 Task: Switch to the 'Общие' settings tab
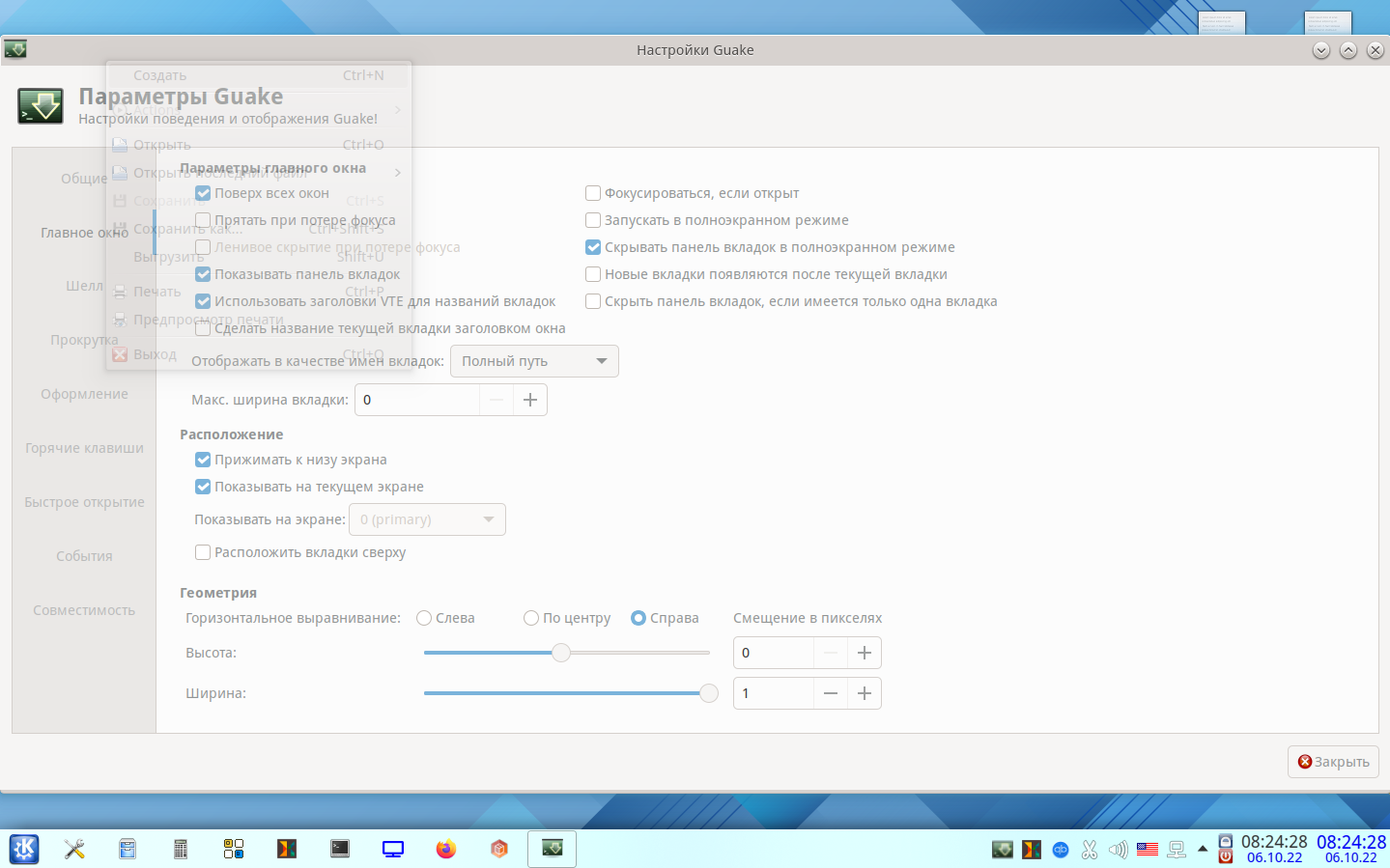tap(84, 179)
